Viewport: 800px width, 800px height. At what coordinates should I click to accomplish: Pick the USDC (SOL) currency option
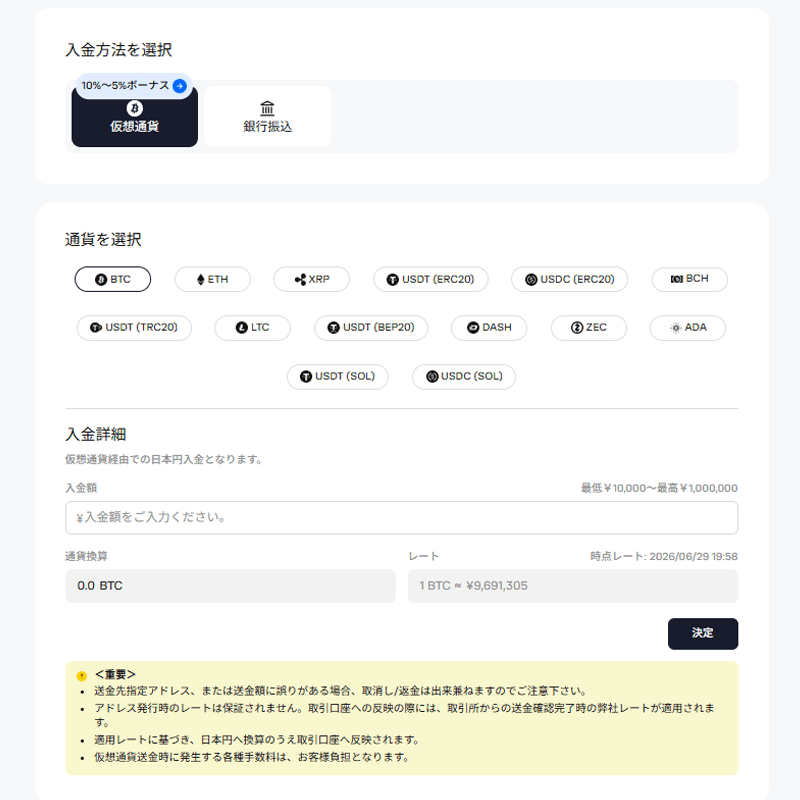click(464, 377)
